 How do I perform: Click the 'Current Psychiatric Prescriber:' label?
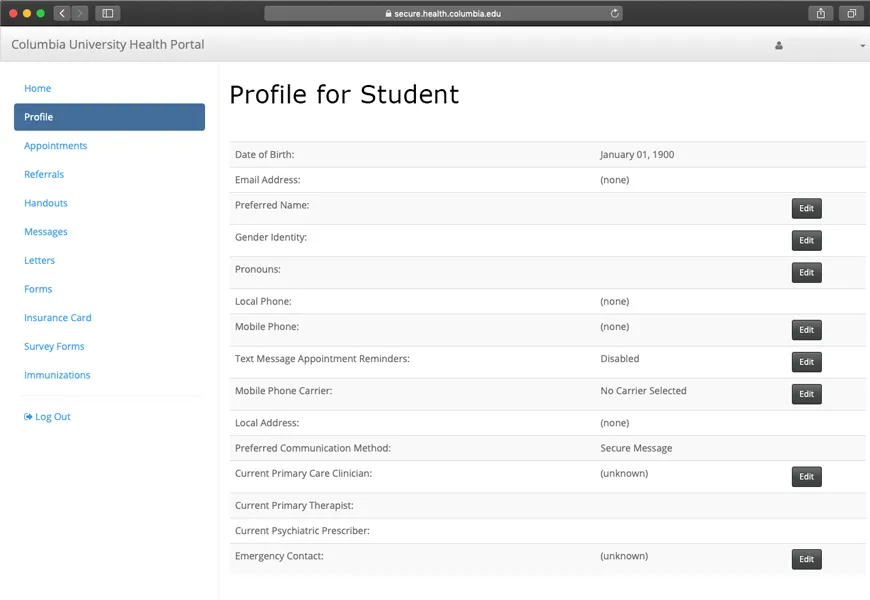(302, 531)
